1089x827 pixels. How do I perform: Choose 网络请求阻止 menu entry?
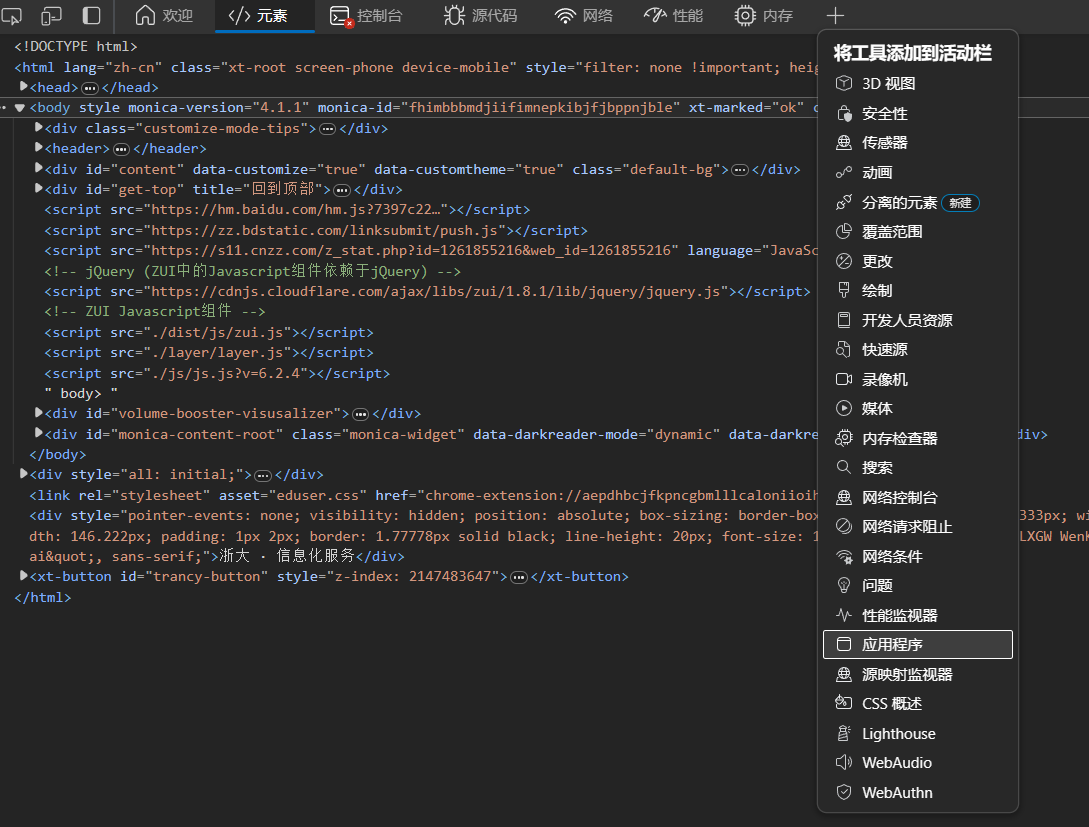917,526
